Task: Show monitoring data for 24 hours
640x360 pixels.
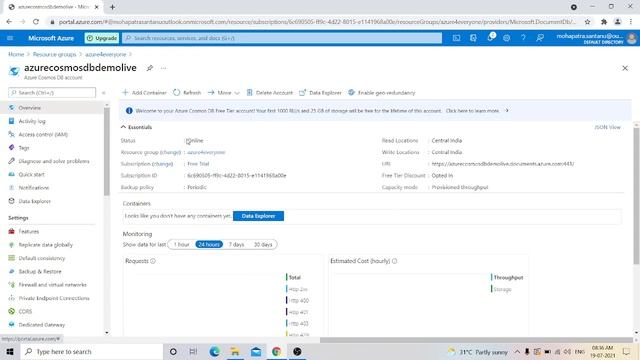Action: [x=209, y=244]
